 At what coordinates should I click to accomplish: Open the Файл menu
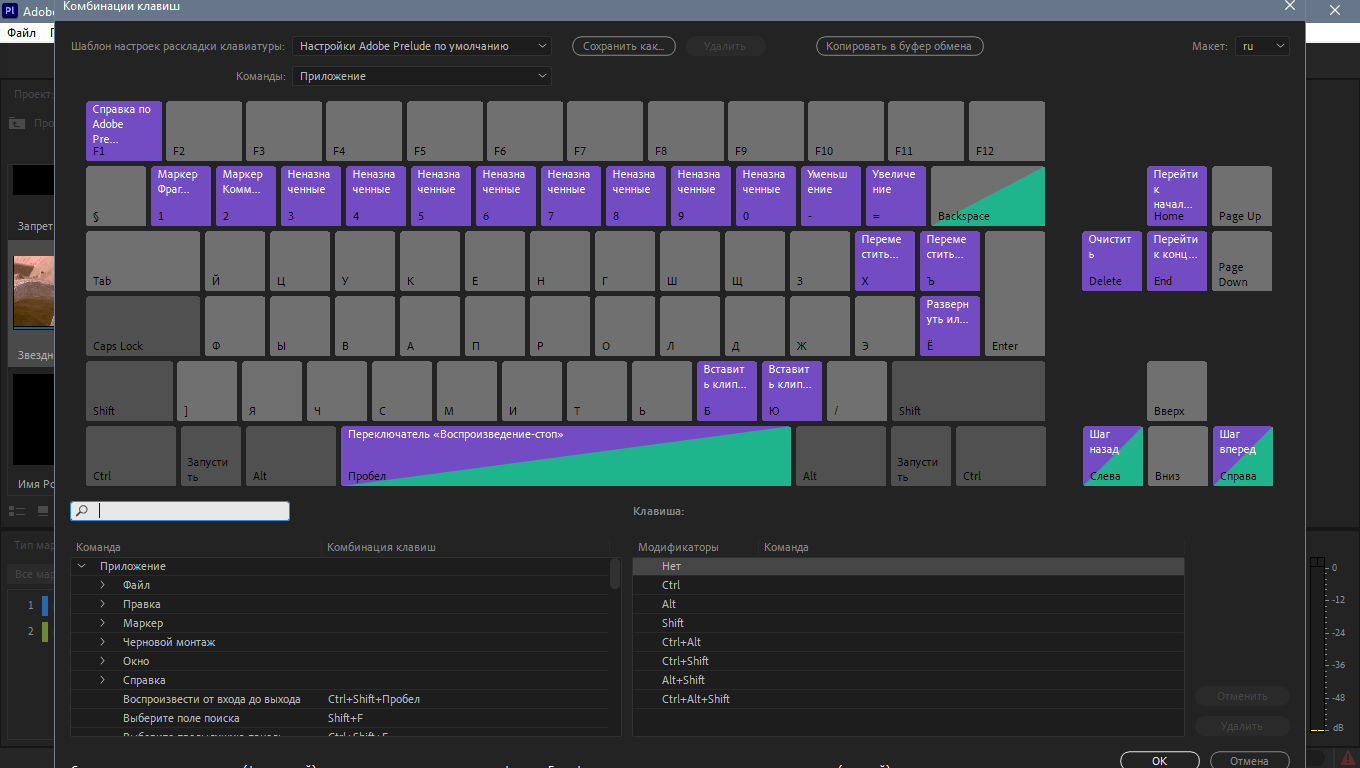(x=21, y=33)
